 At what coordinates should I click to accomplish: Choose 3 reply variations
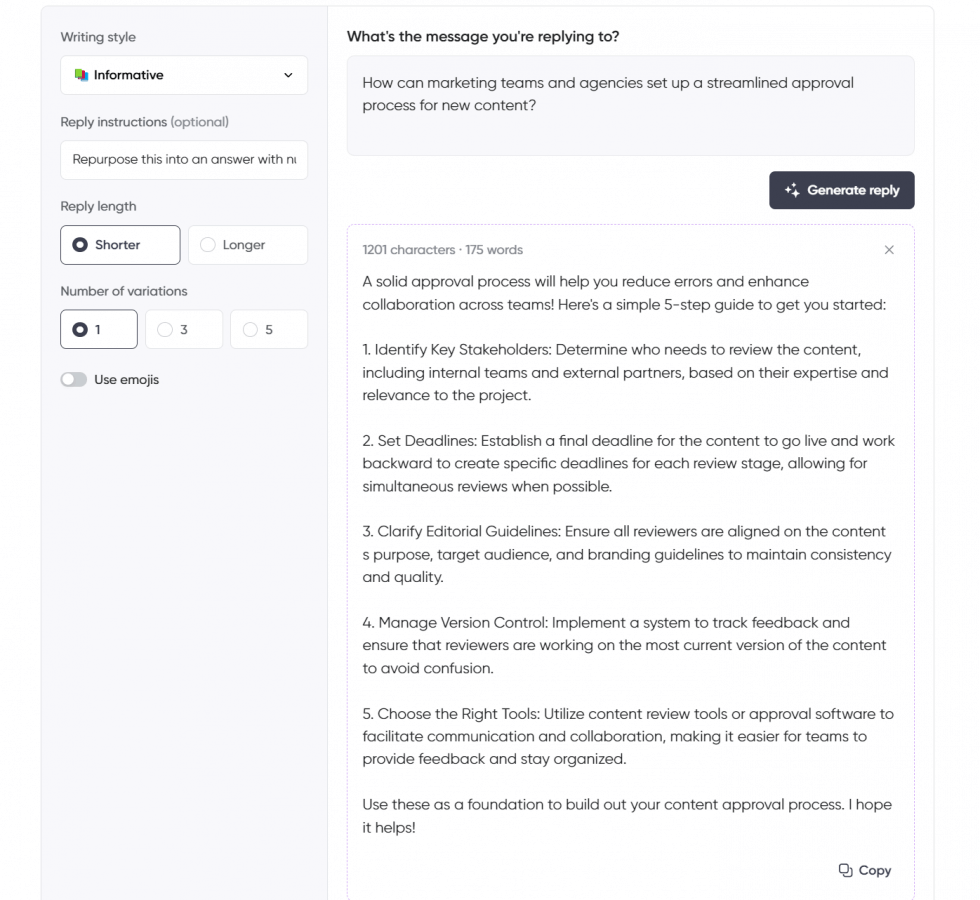tap(183, 328)
